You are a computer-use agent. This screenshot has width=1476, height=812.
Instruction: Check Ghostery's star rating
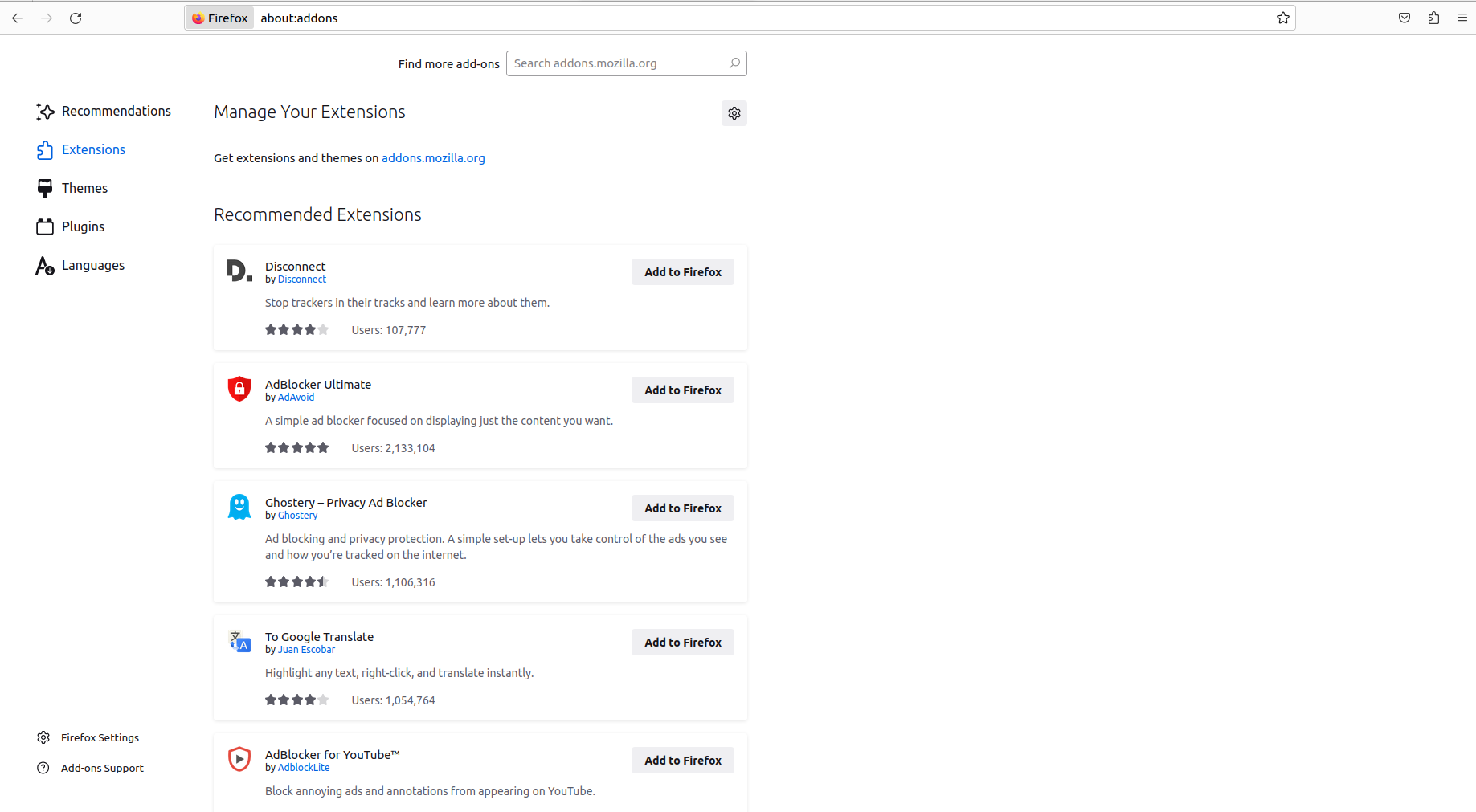pyautogui.click(x=296, y=581)
